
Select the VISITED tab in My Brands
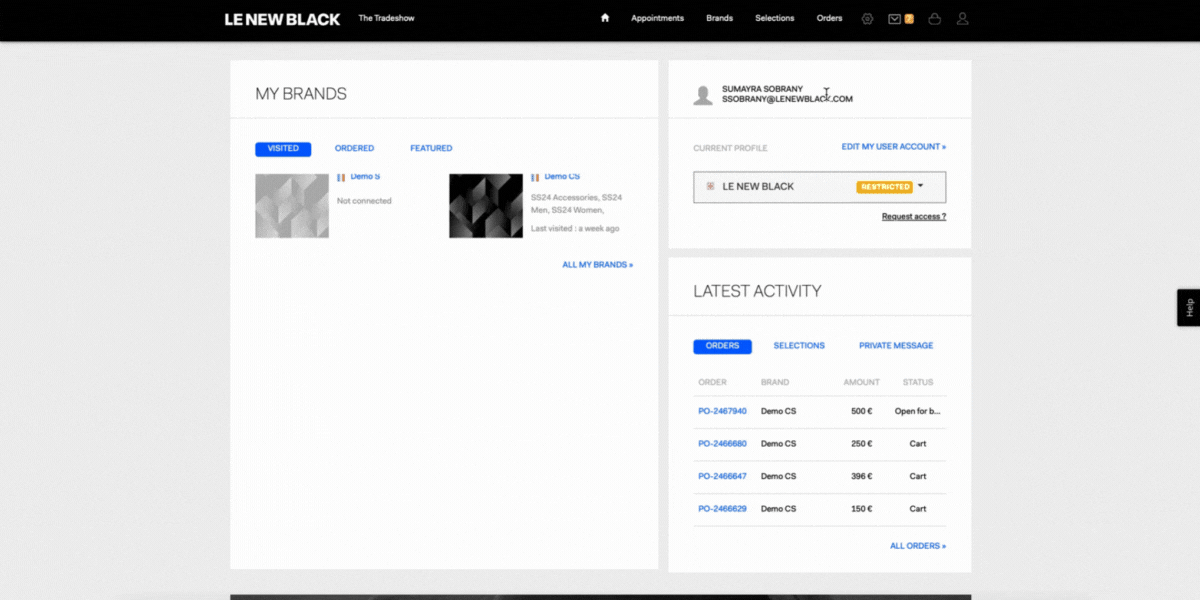283,149
